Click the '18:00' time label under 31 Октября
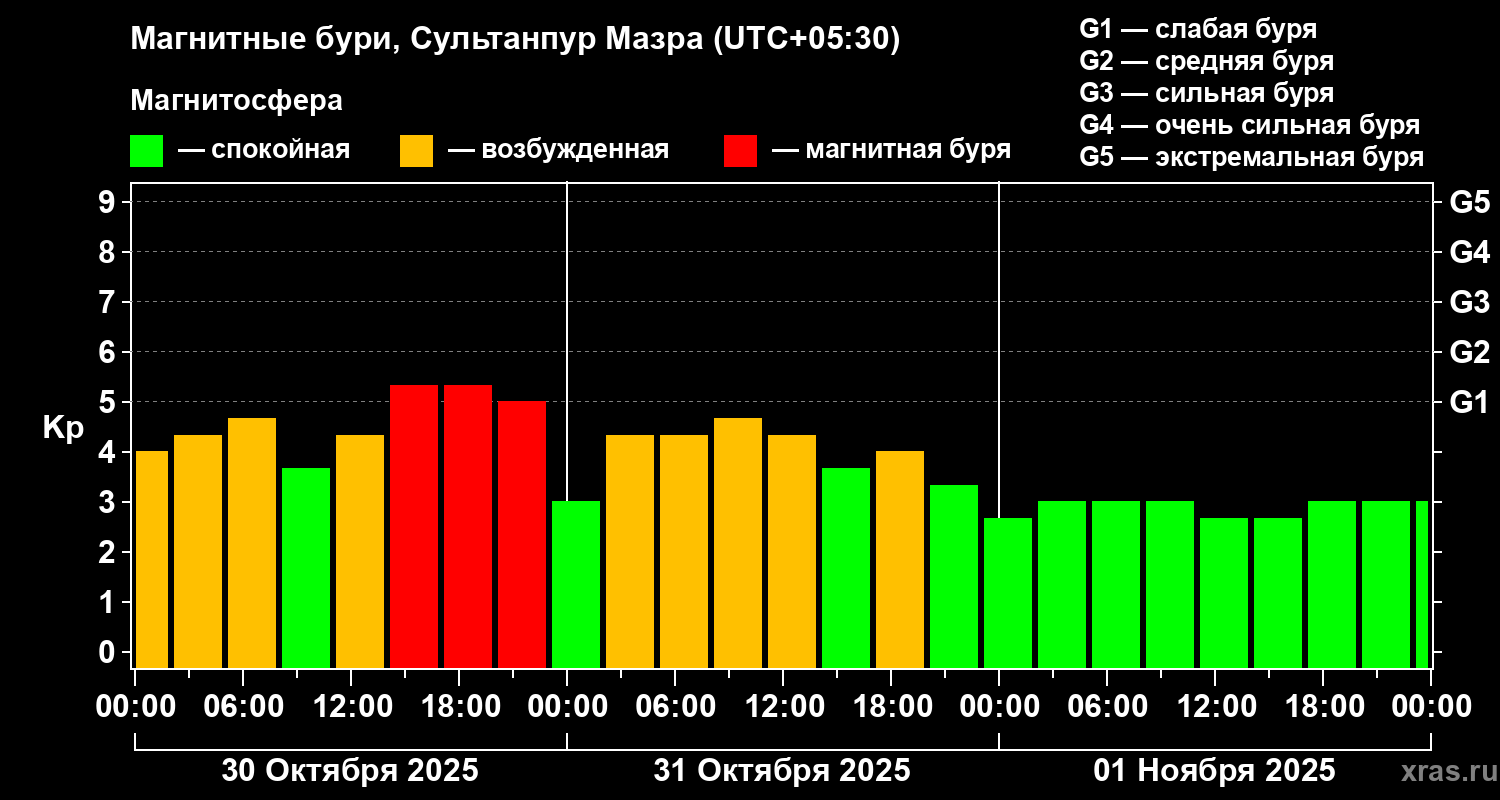This screenshot has height=800, width=1500. click(x=891, y=707)
